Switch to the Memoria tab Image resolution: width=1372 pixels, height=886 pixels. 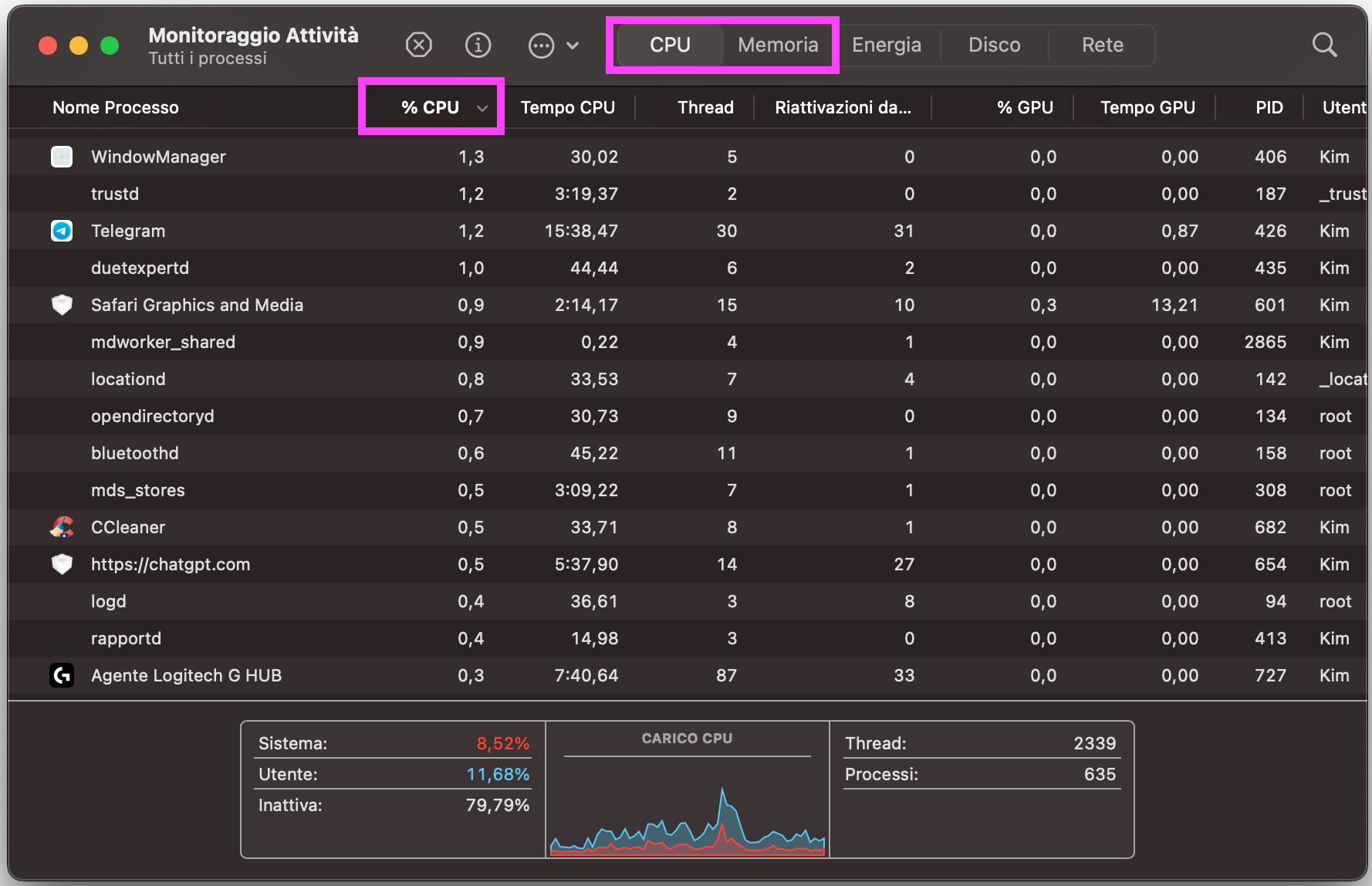[777, 45]
